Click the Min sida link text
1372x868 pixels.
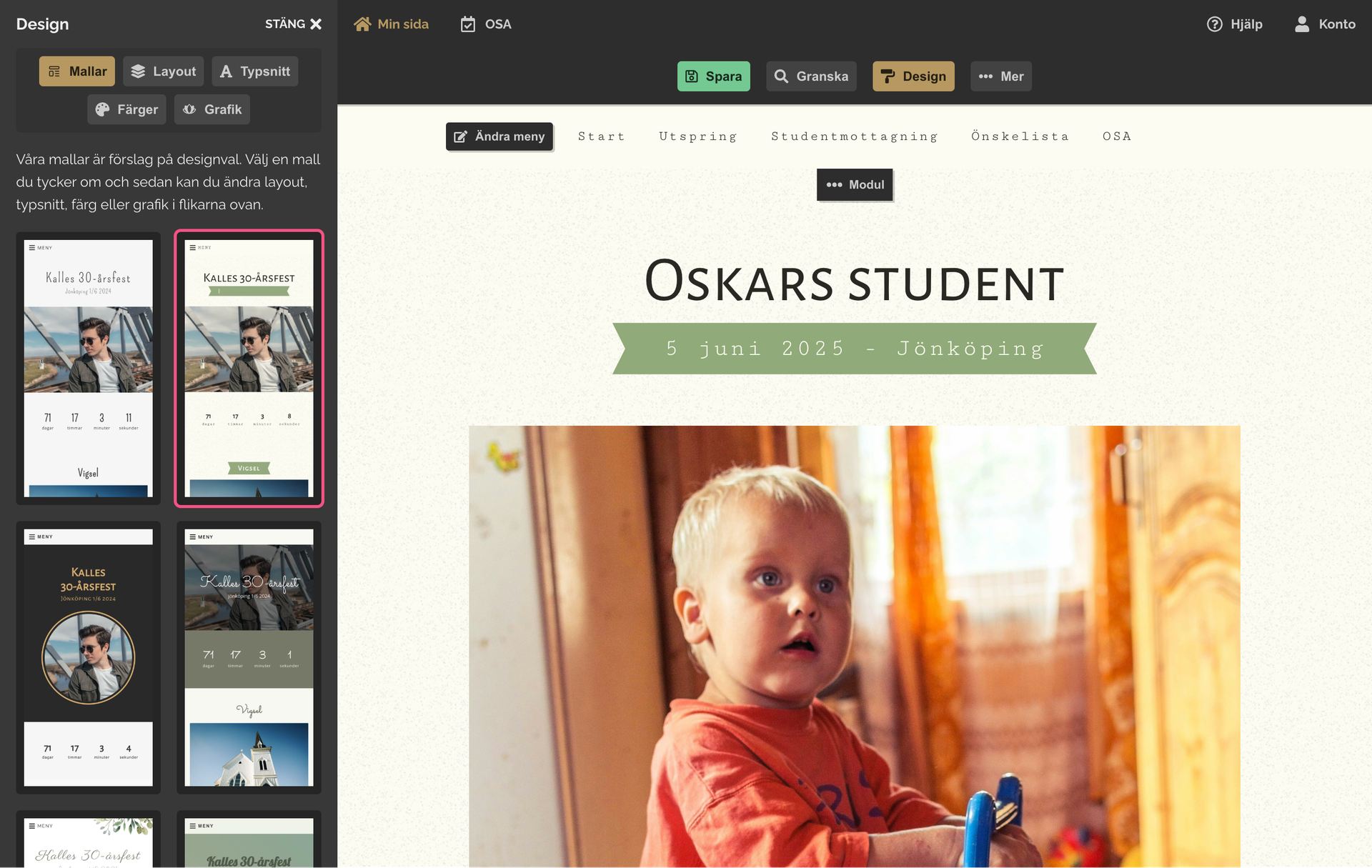(403, 24)
